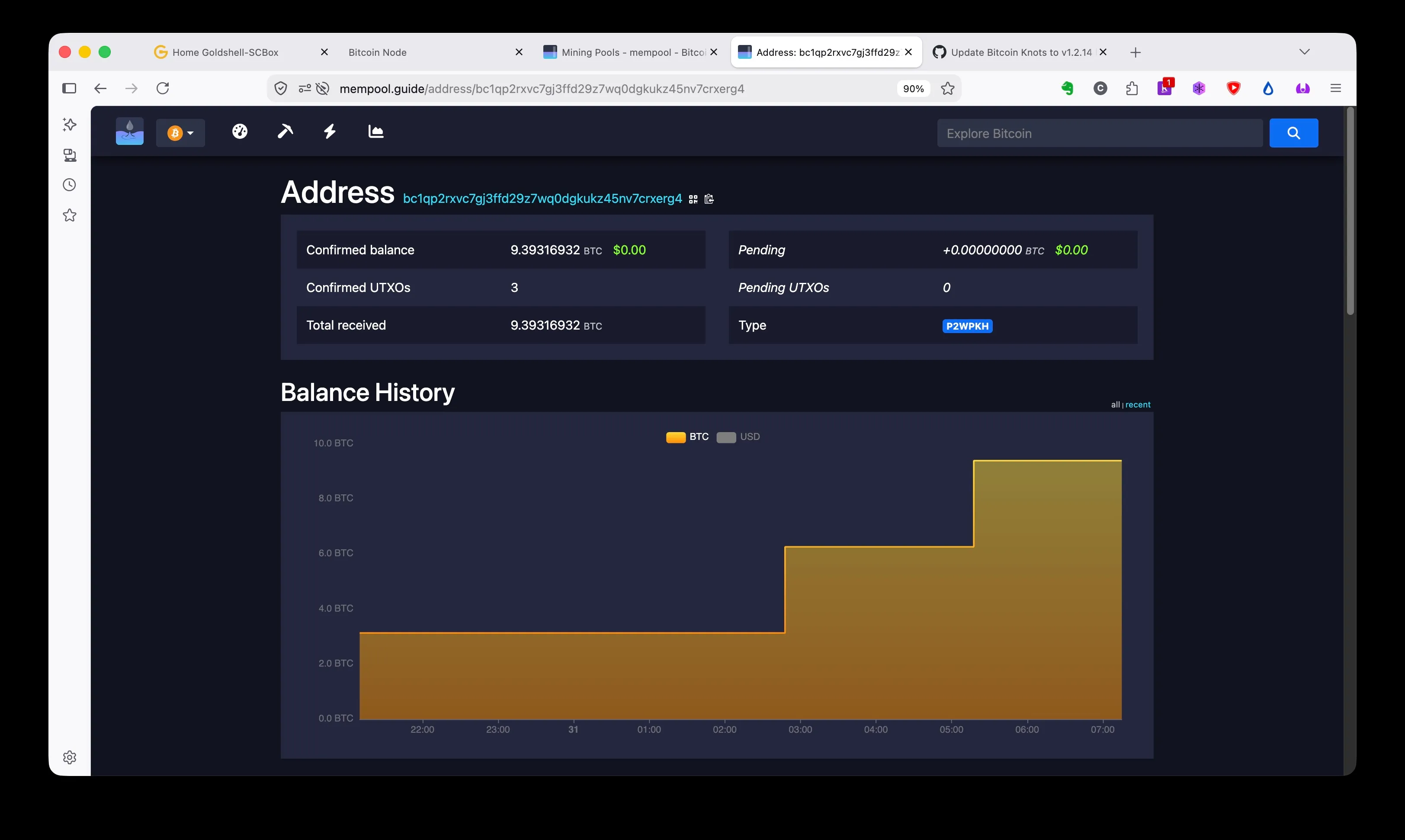Open the bookmarks star sidebar icon

(69, 215)
